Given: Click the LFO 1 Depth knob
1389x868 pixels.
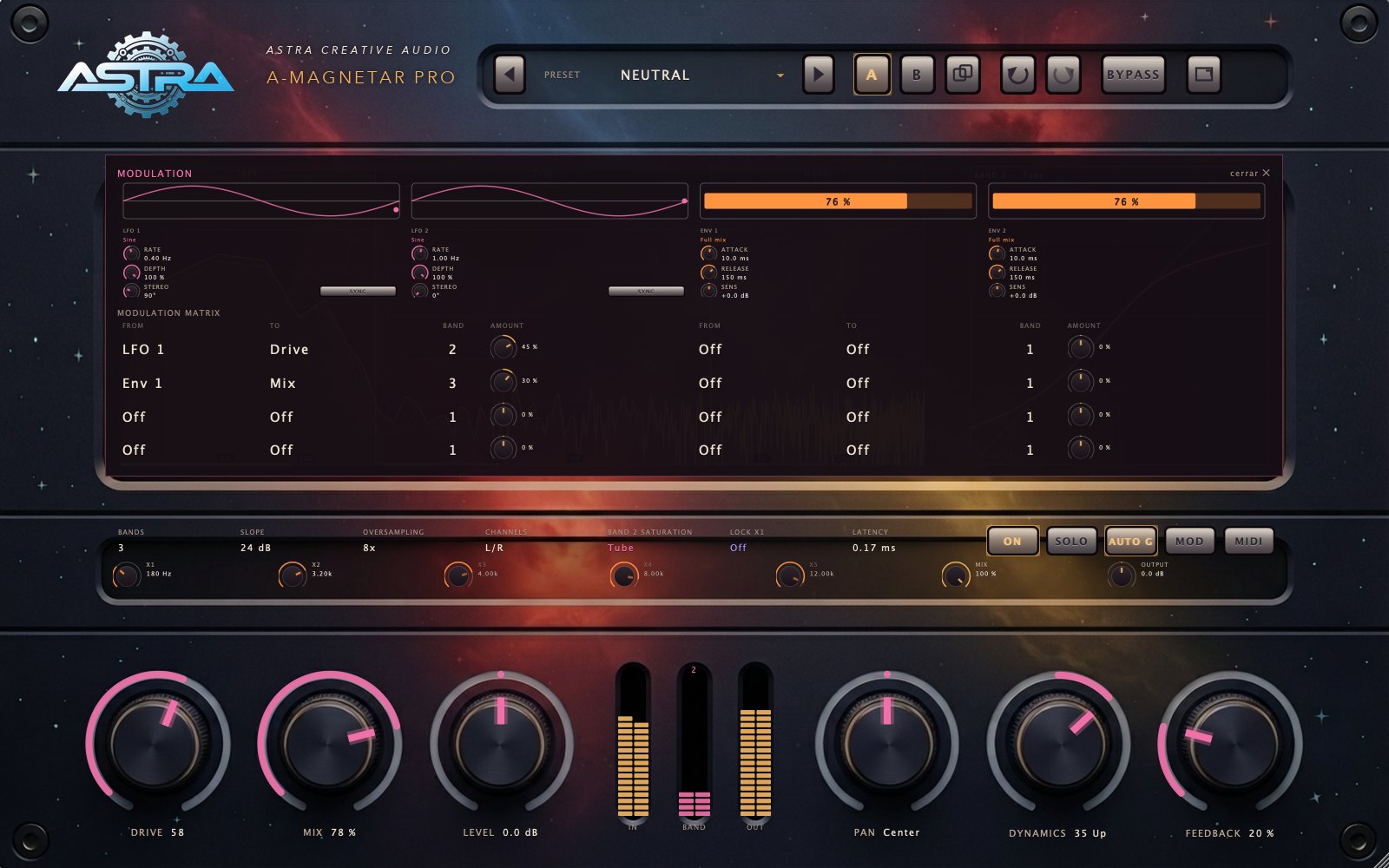Looking at the screenshot, I should coord(131,273).
